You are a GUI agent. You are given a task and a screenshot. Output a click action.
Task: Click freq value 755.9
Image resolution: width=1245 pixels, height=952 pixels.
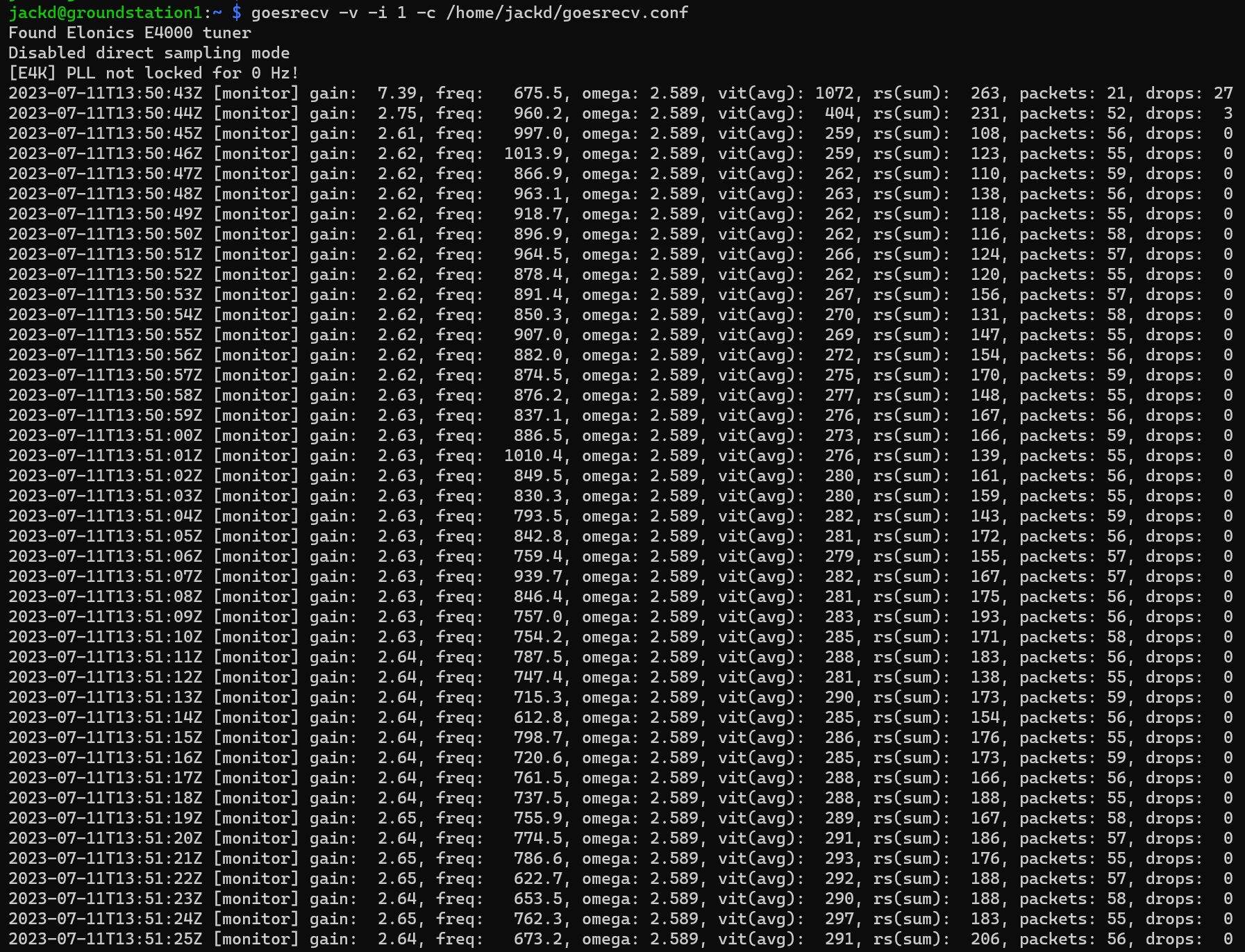(x=538, y=818)
